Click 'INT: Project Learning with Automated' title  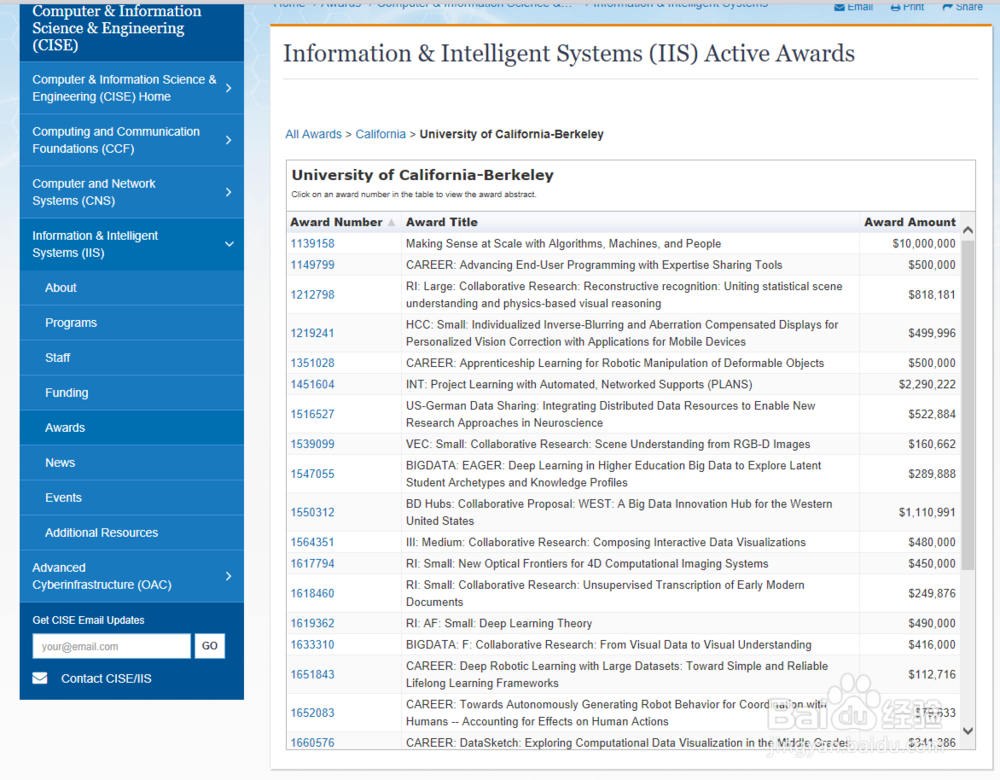579,385
